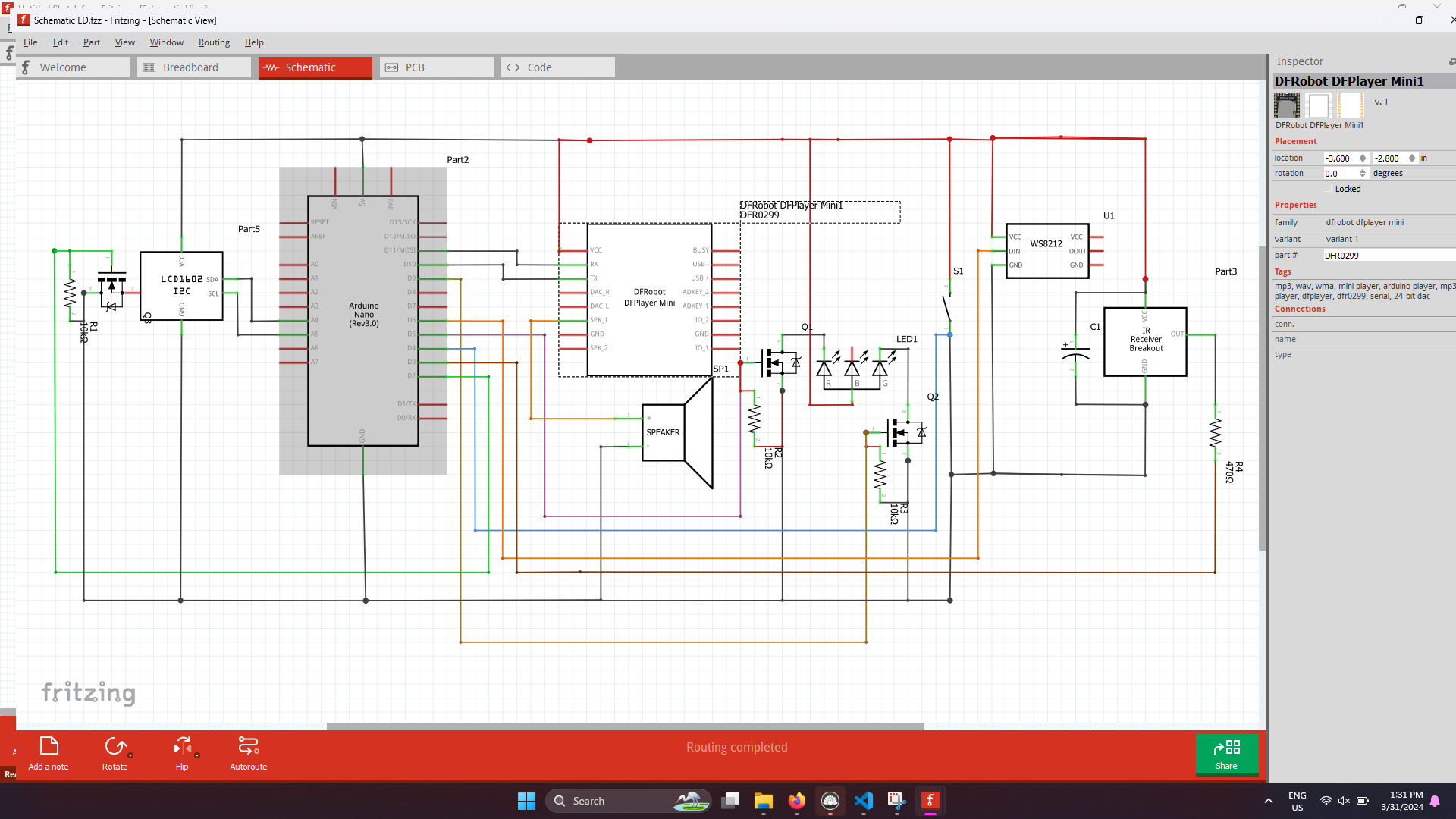Viewport: 1456px width, 819px height.
Task: Select the RGB LED1 symbol
Action: (x=852, y=369)
